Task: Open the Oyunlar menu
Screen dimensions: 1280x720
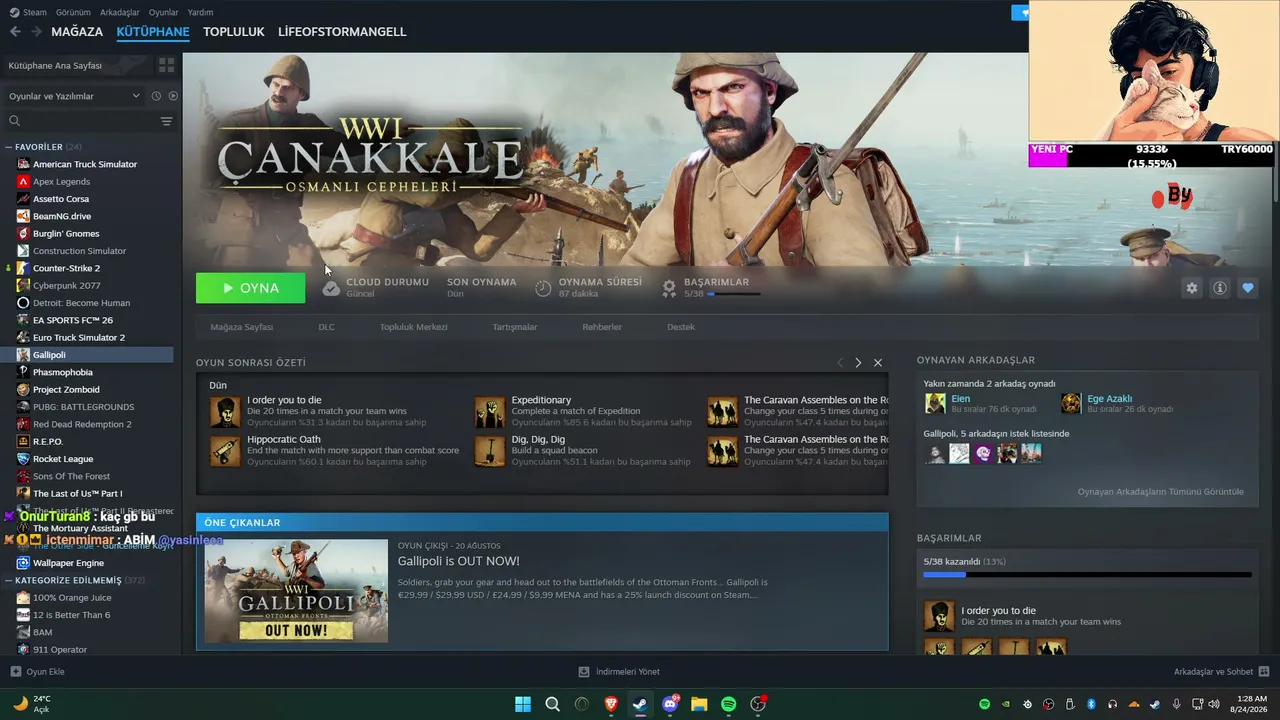Action: coord(164,12)
